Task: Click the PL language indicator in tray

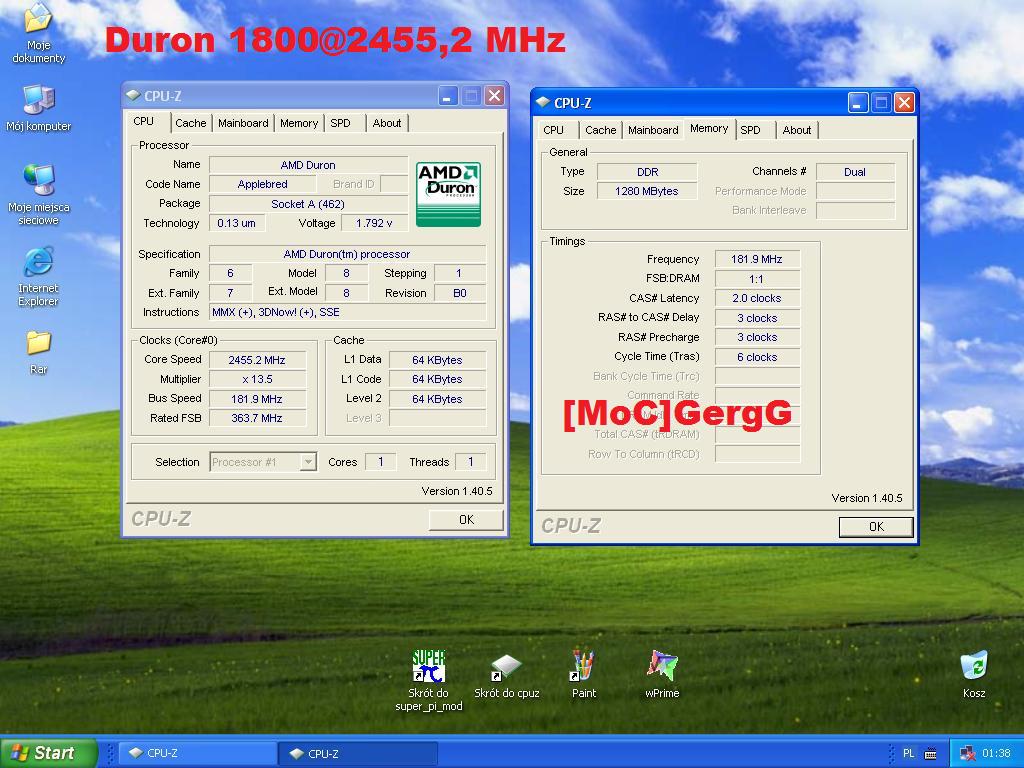Action: tap(908, 753)
